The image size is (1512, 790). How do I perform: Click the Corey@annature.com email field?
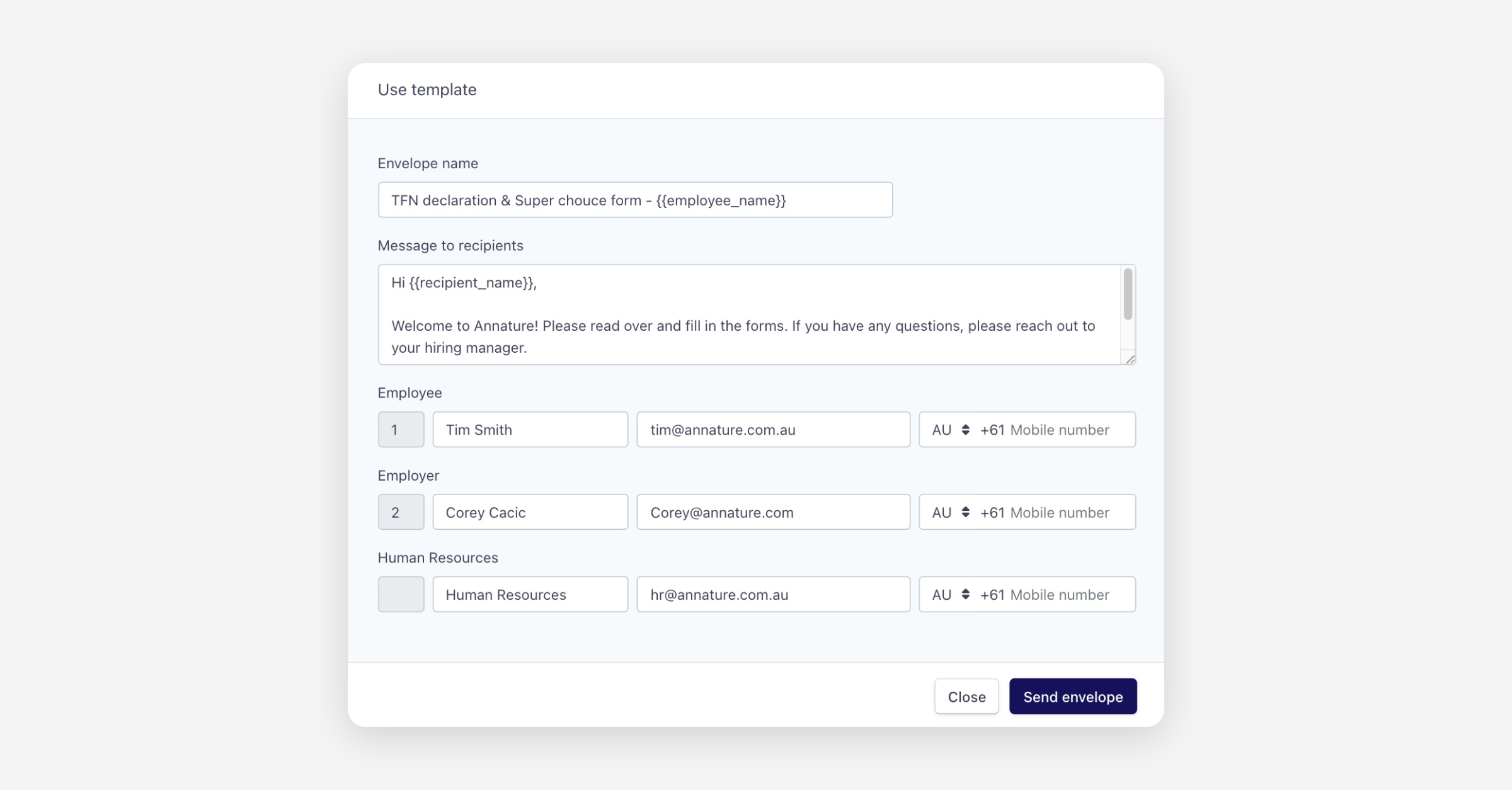(x=772, y=512)
